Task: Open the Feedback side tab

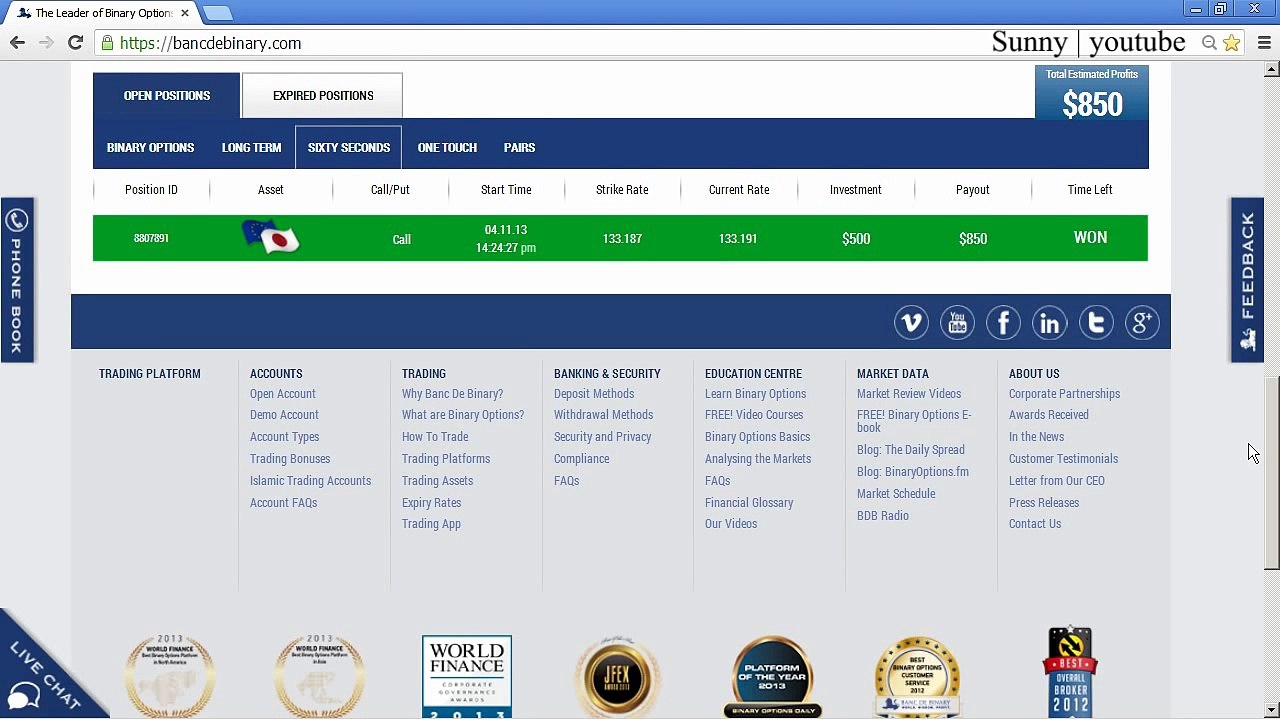Action: click(1247, 280)
